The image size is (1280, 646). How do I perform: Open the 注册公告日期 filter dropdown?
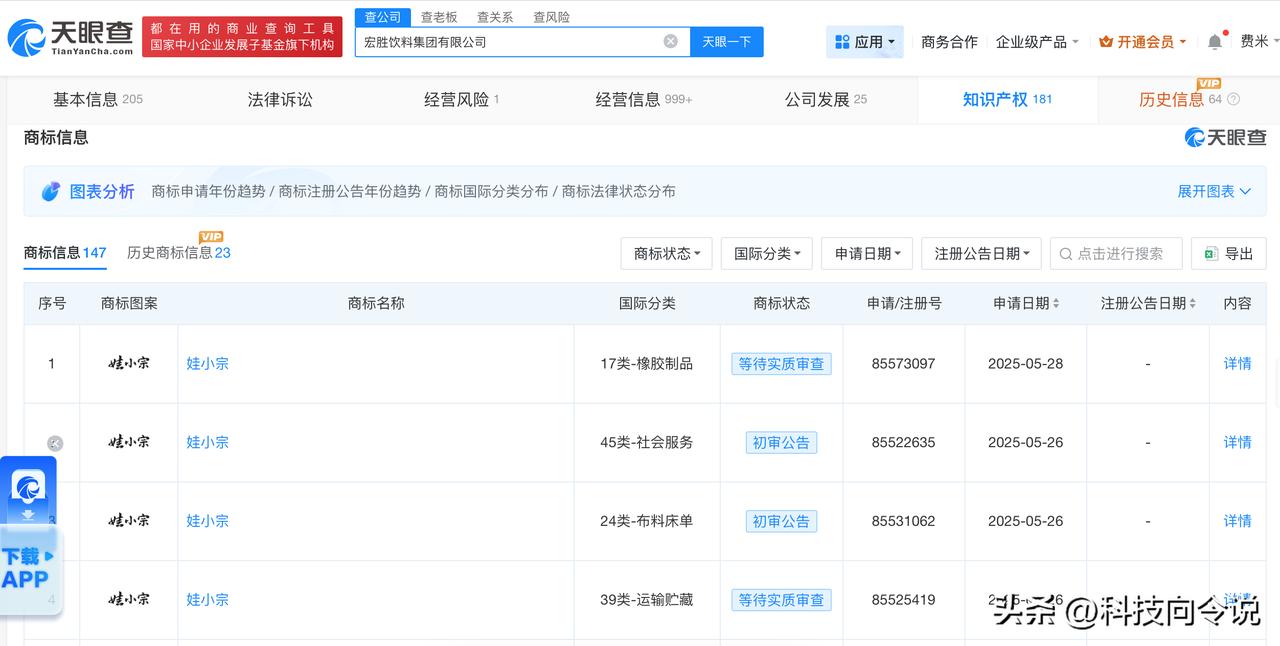click(x=982, y=254)
